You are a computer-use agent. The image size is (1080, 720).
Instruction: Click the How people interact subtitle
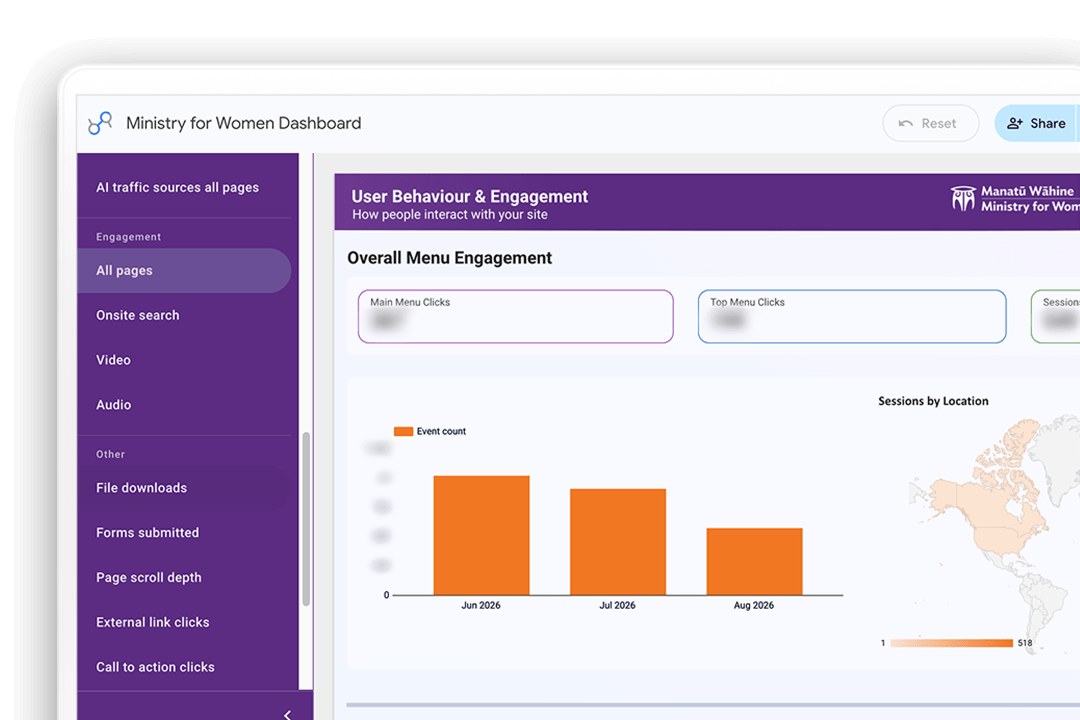(450, 215)
